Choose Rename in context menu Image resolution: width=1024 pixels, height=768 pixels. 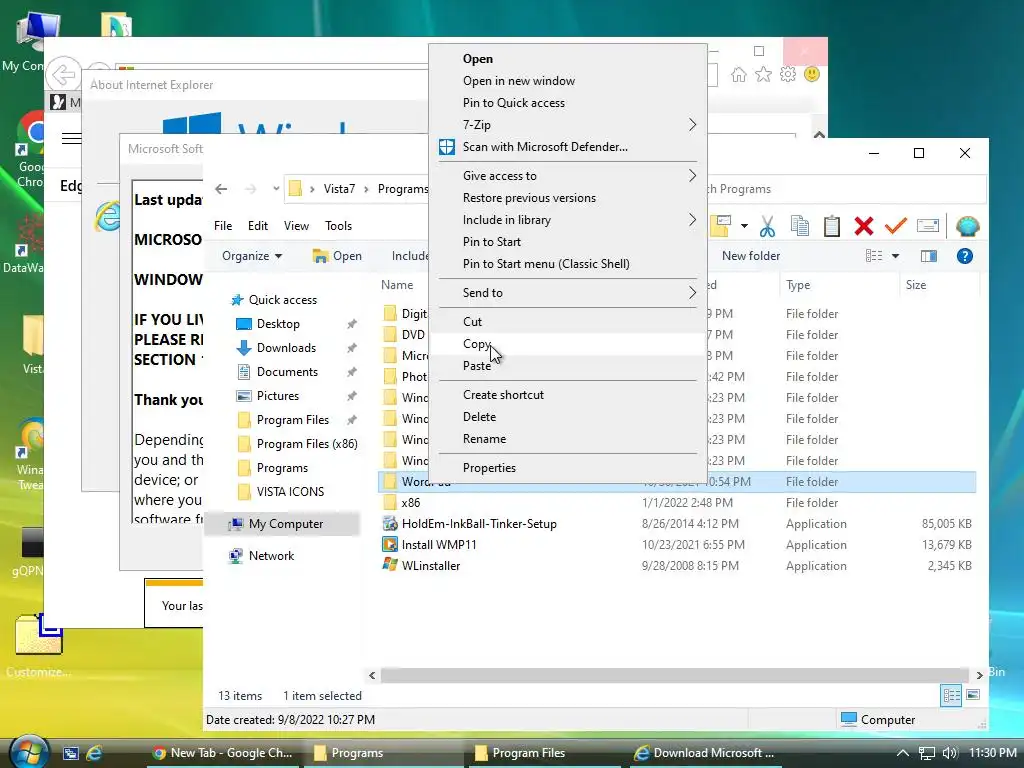[x=568, y=440]
